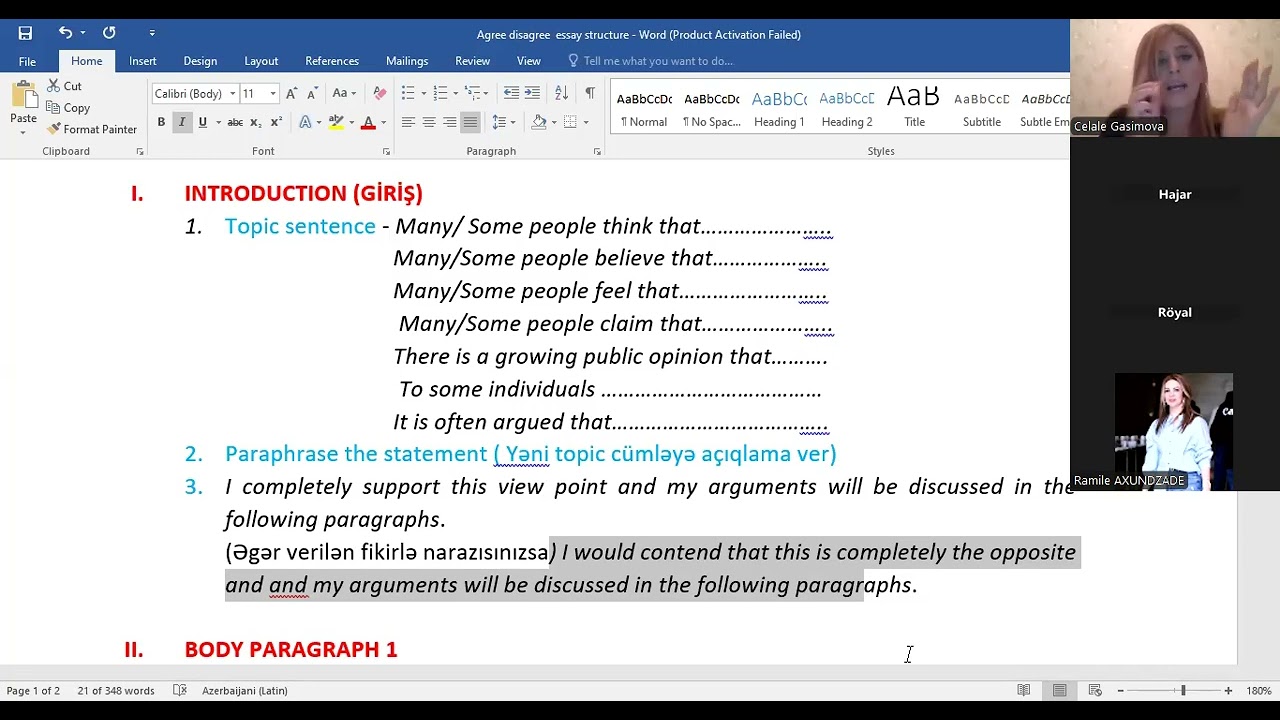Open the undo history dropdown arrow
Viewport: 1280px width, 720px height.
[83, 33]
